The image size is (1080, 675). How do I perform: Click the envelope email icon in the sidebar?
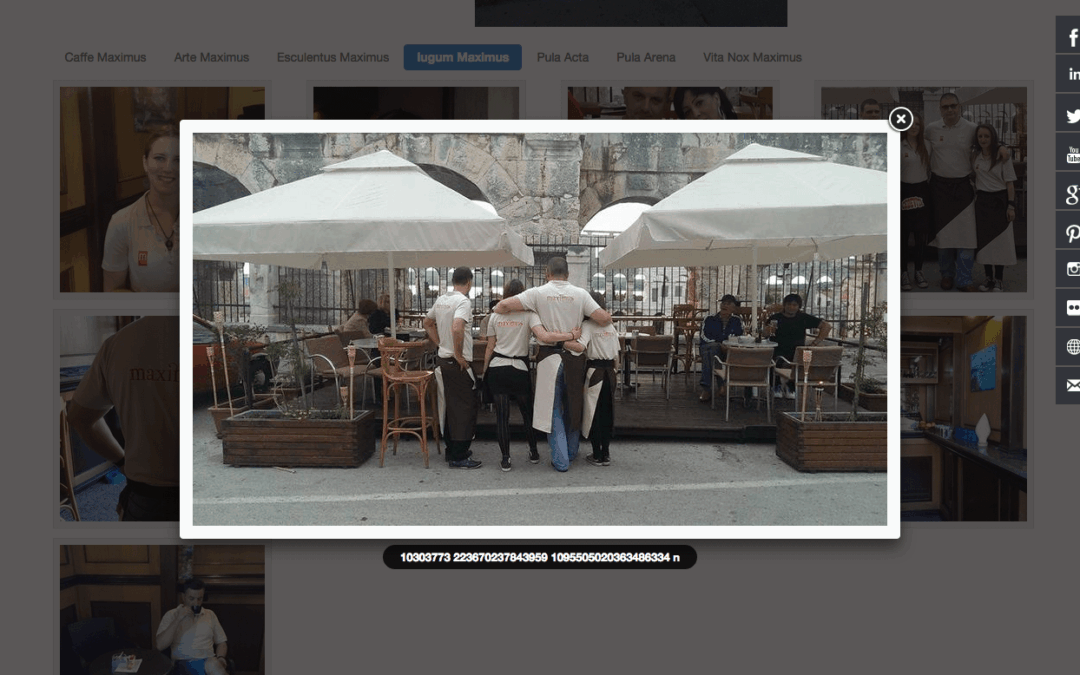pyautogui.click(x=1068, y=386)
